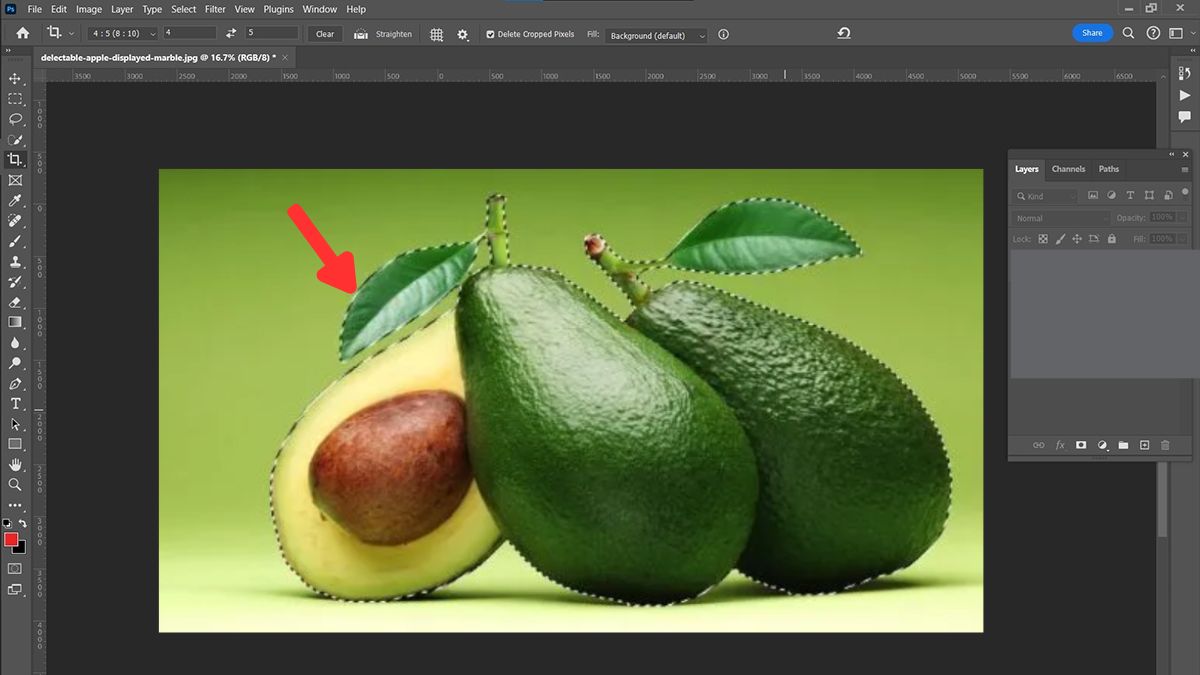This screenshot has height=675, width=1200.
Task: Toggle smart object layer filter
Action: (1167, 195)
